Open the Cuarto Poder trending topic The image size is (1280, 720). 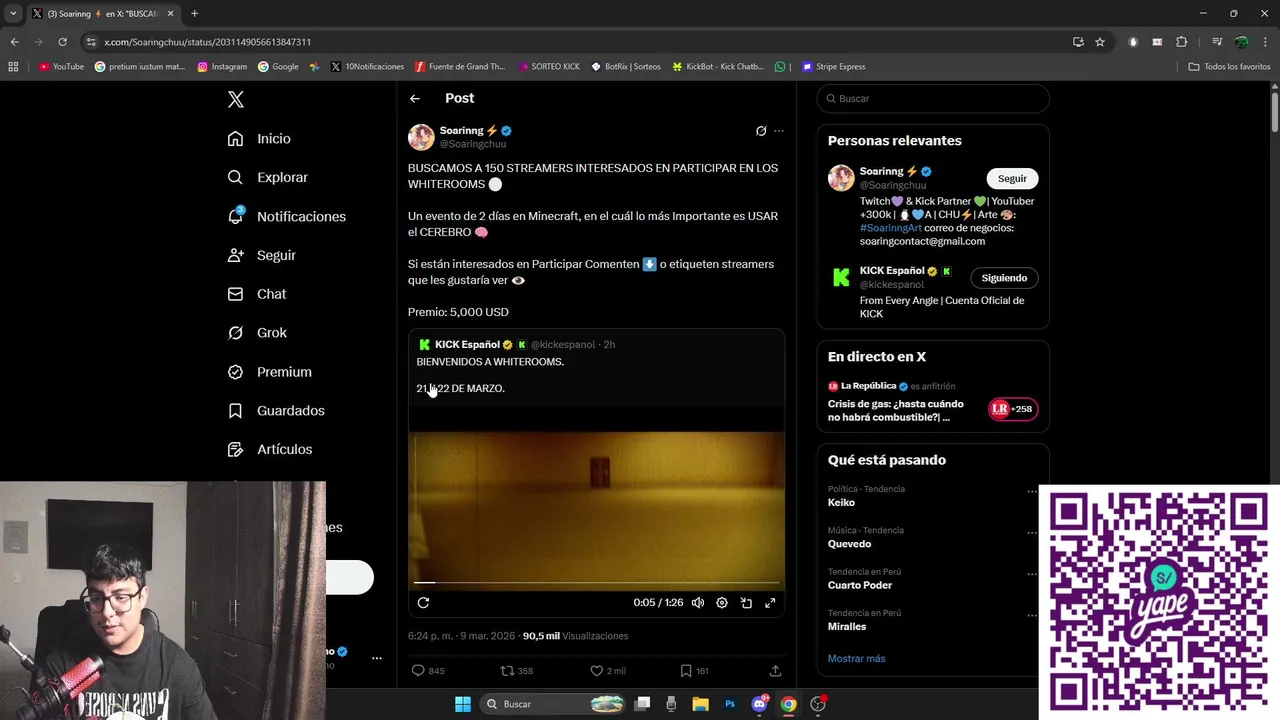860,585
